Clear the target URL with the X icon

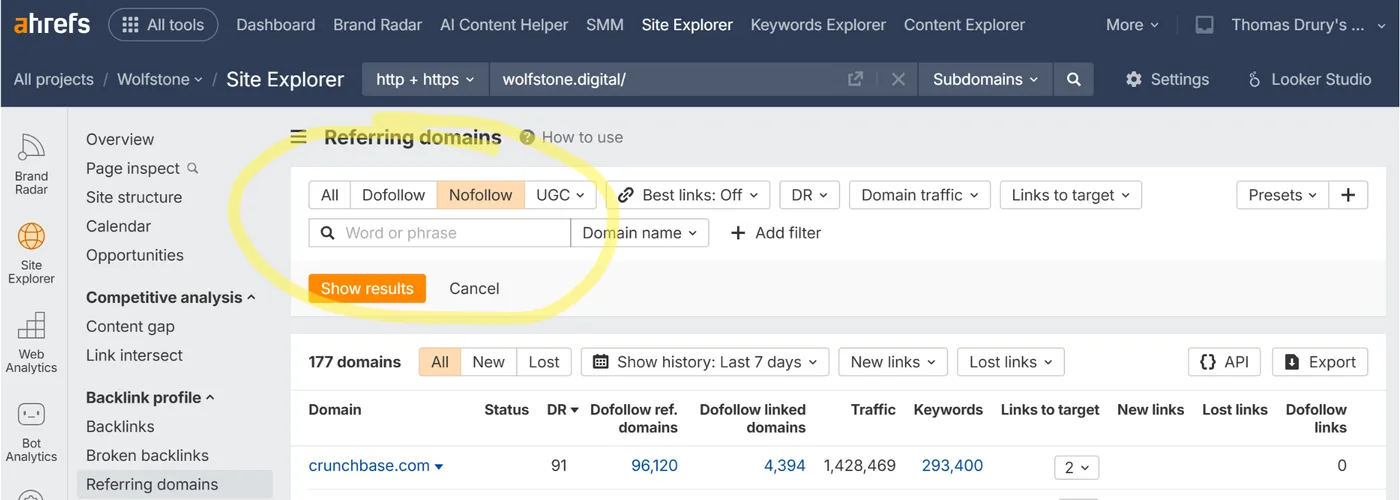pos(898,79)
